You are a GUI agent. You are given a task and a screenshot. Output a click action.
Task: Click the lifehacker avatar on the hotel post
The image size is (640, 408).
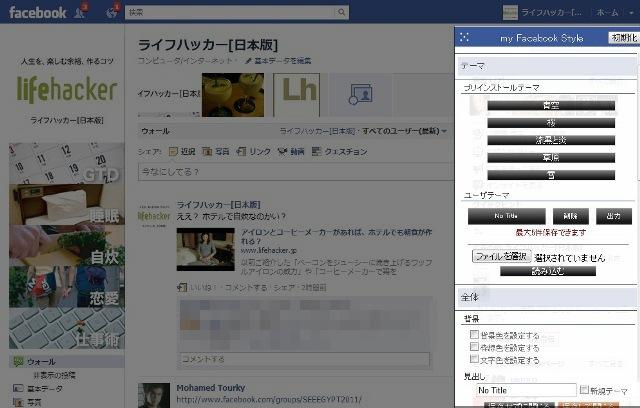point(154,215)
